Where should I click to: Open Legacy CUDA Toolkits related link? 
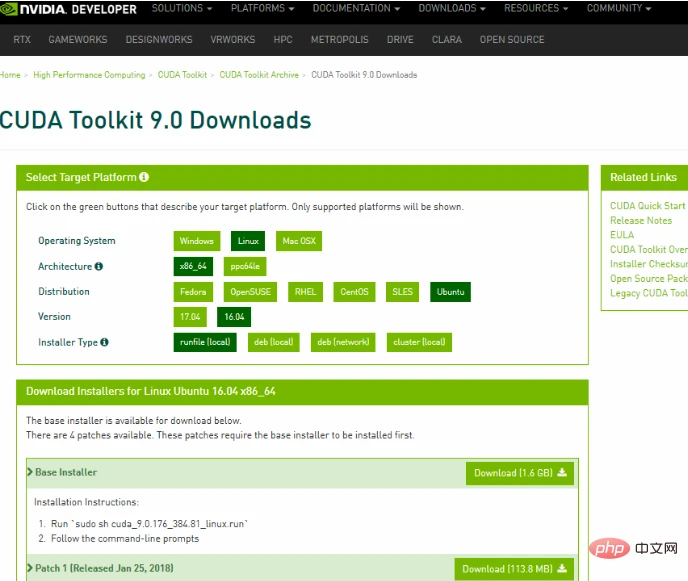(649, 293)
